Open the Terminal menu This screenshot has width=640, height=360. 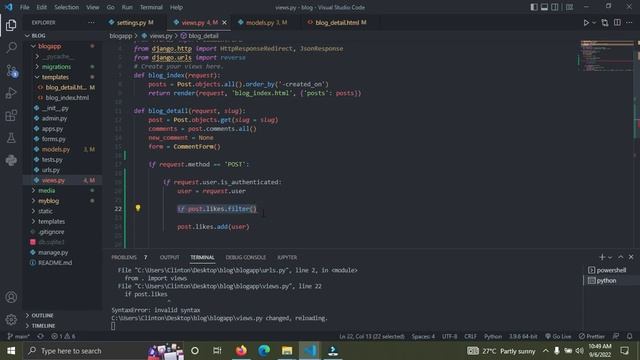point(151,7)
